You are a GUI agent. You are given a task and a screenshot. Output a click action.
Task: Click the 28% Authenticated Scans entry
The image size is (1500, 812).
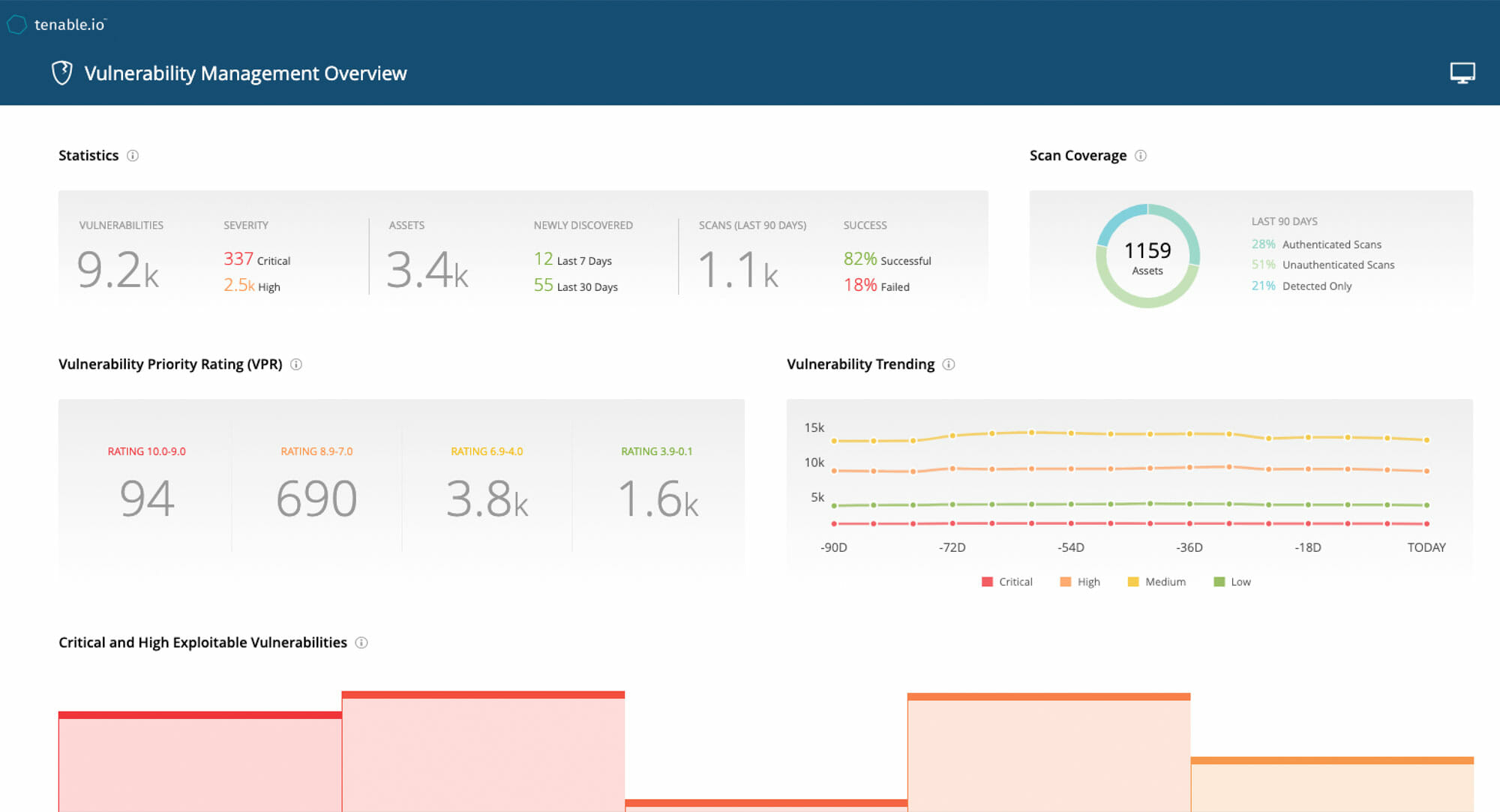pos(1315,244)
